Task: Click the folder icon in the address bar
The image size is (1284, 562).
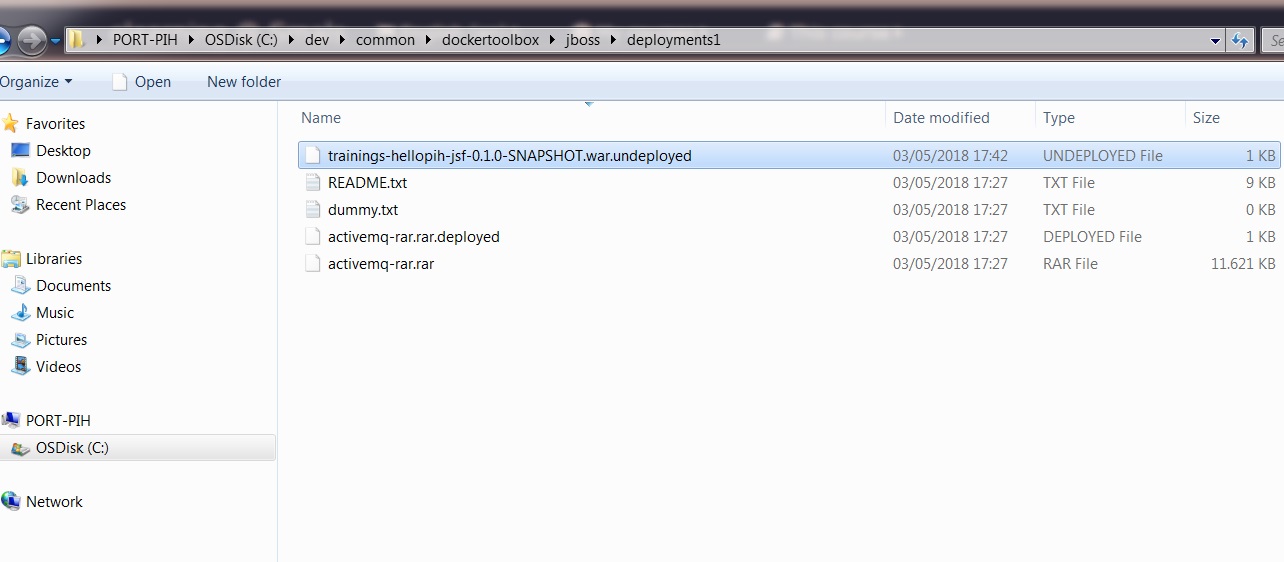Action: tap(77, 40)
